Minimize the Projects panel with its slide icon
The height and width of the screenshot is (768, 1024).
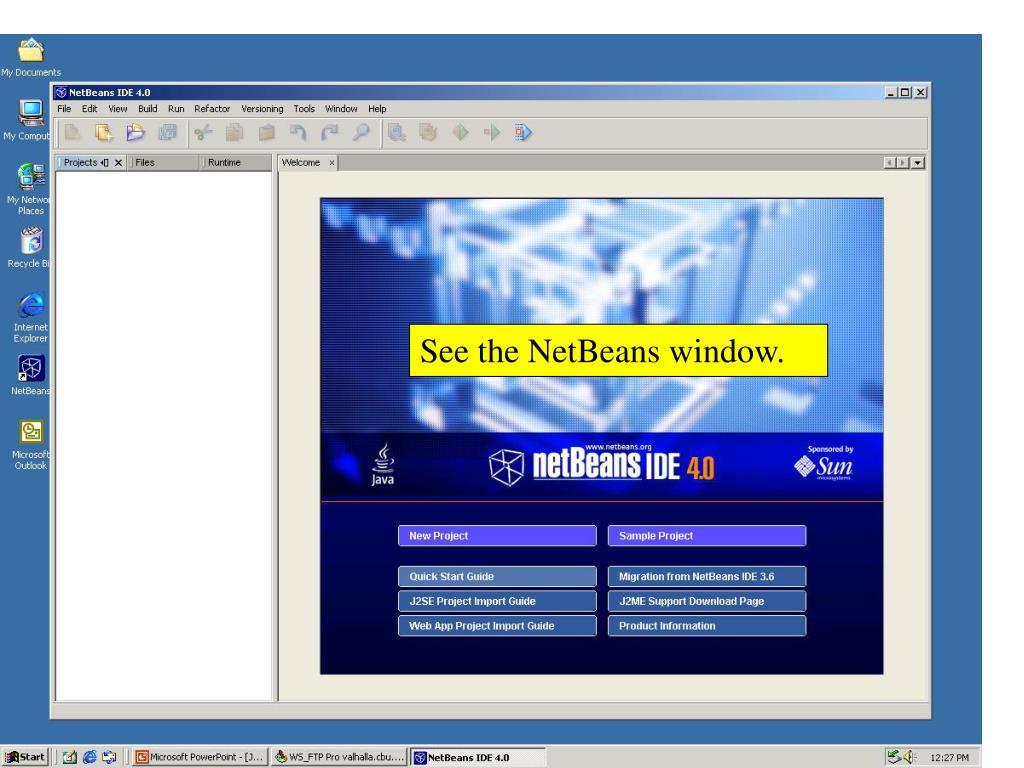click(104, 163)
